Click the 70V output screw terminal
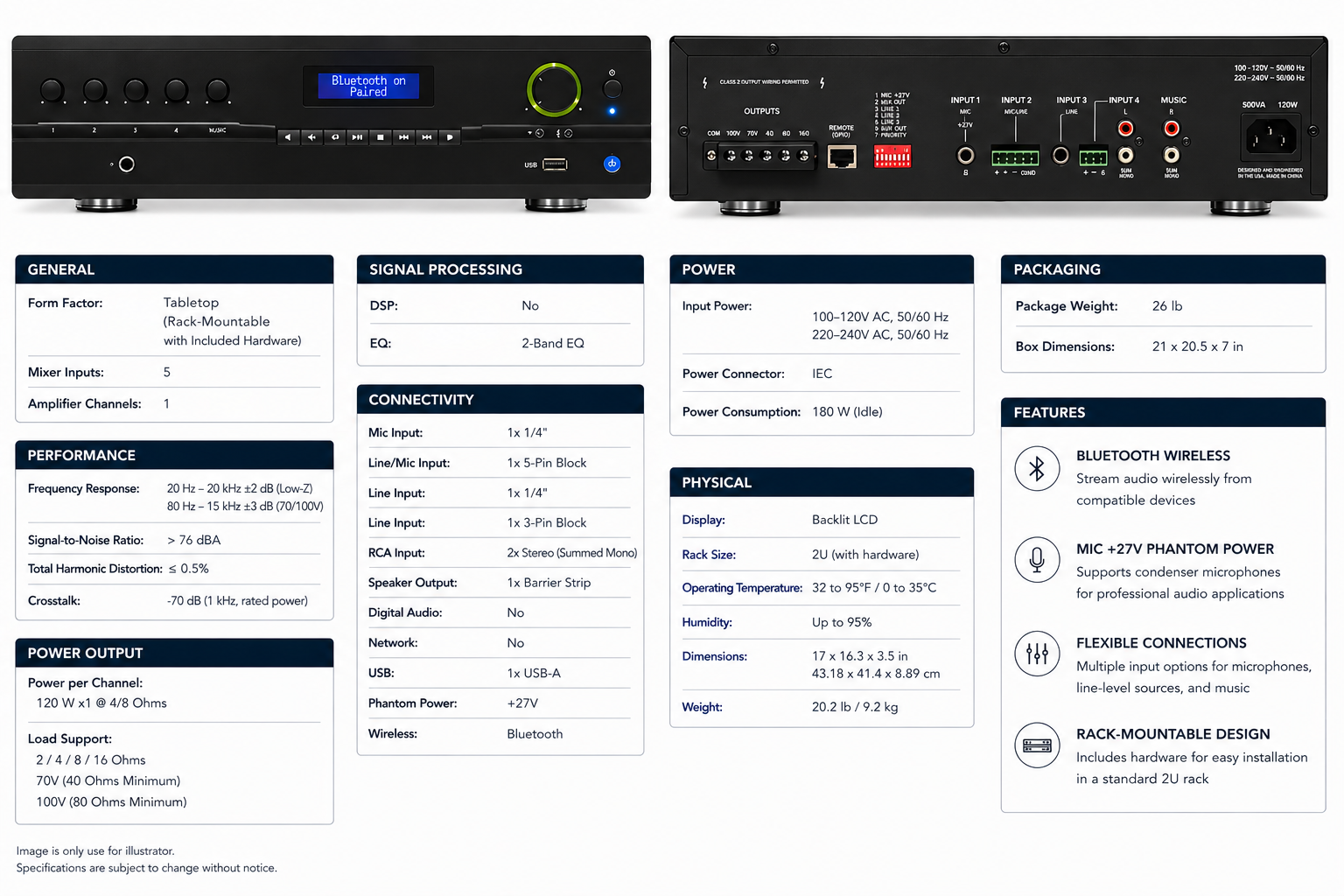 [x=749, y=156]
